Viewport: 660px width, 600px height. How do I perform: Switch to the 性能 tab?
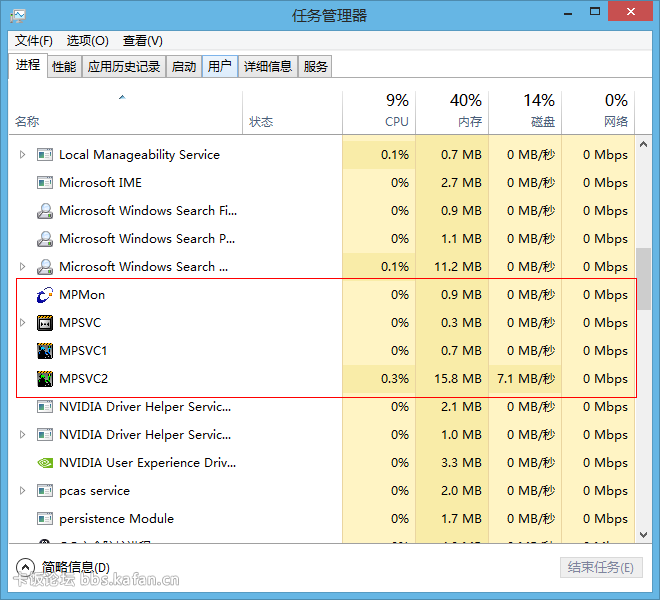point(64,67)
